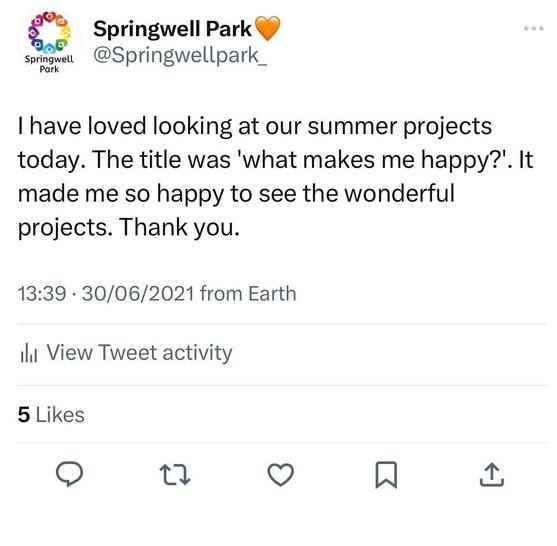557x546 pixels.
Task: Click the tweet text about summer projects
Action: coord(276,177)
